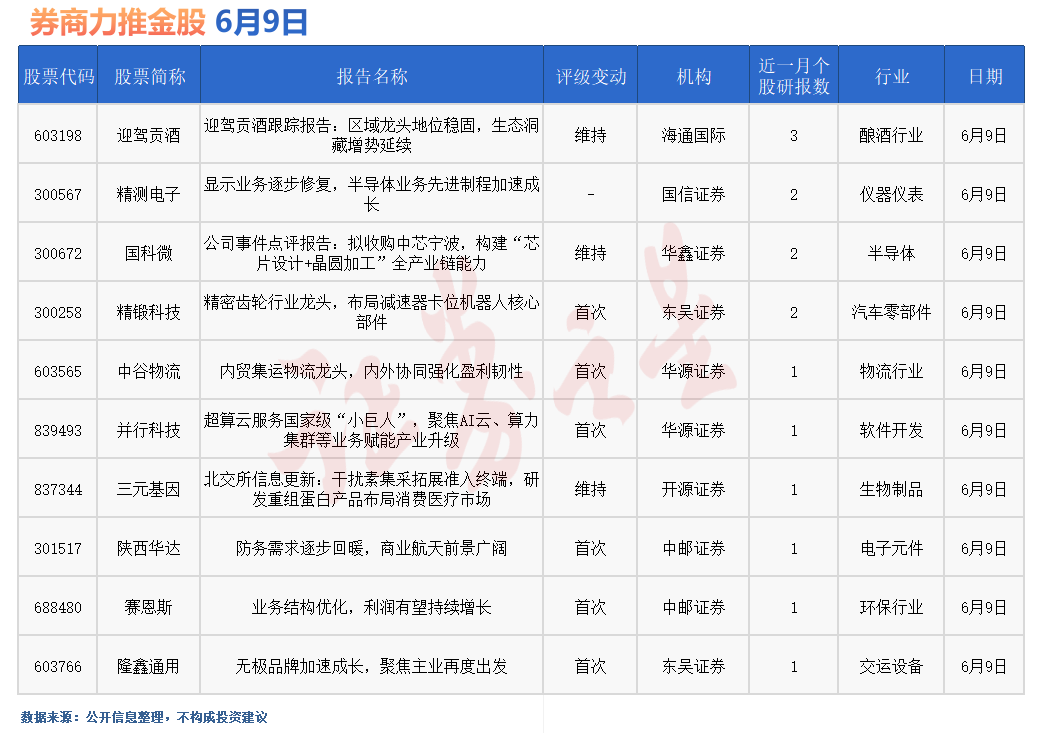The height and width of the screenshot is (733, 1047).
Task: Click report title 超算云服务国家级小巨人
Action: coord(371,430)
